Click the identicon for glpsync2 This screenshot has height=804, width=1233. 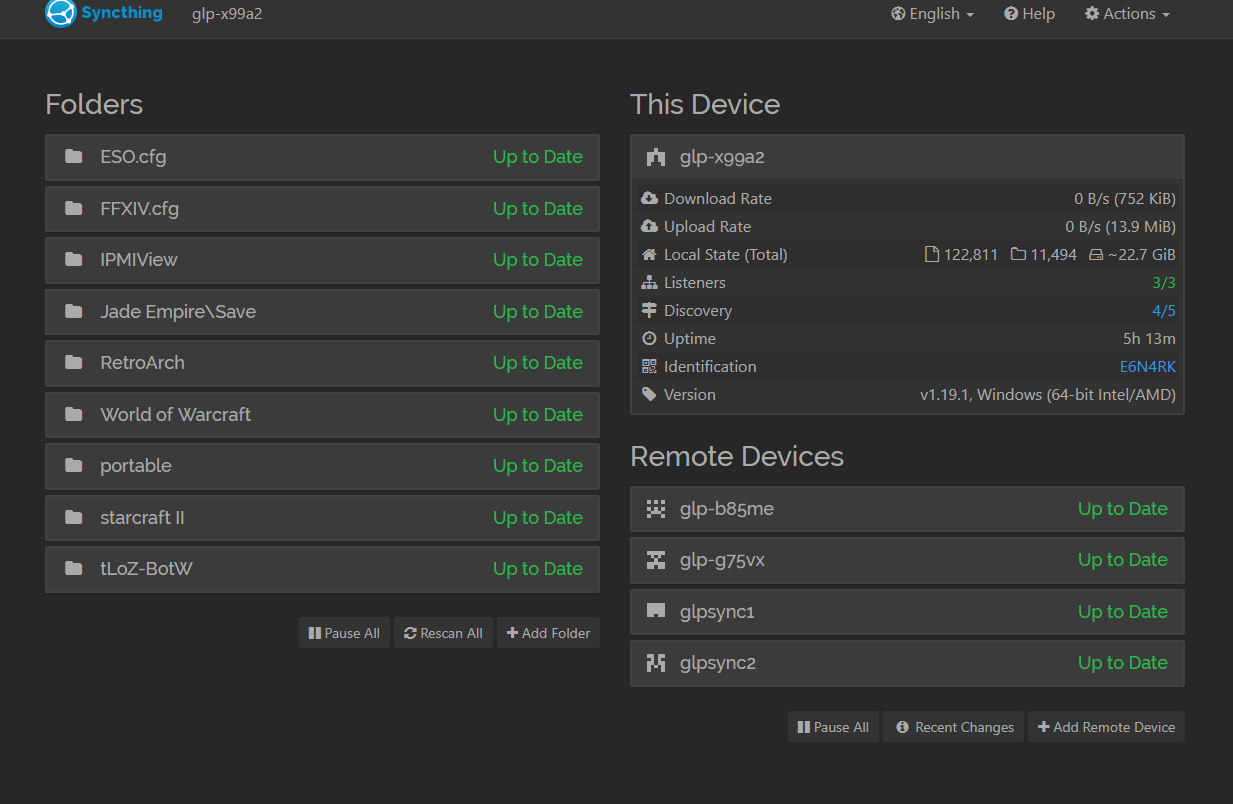click(x=656, y=663)
